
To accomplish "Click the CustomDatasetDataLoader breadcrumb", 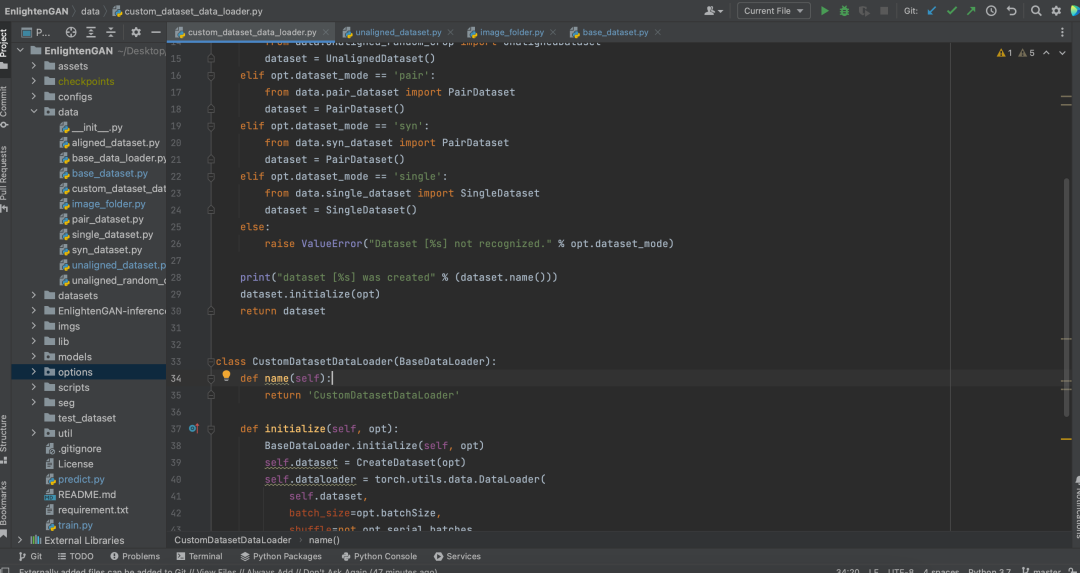I will tap(233, 540).
